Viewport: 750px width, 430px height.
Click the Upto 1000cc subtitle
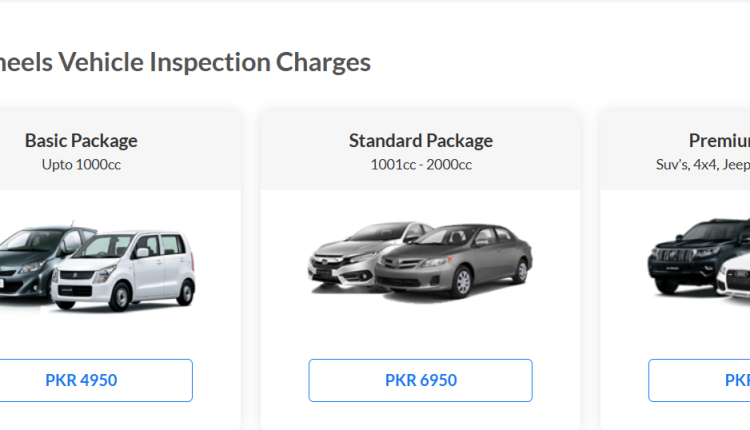[81, 165]
